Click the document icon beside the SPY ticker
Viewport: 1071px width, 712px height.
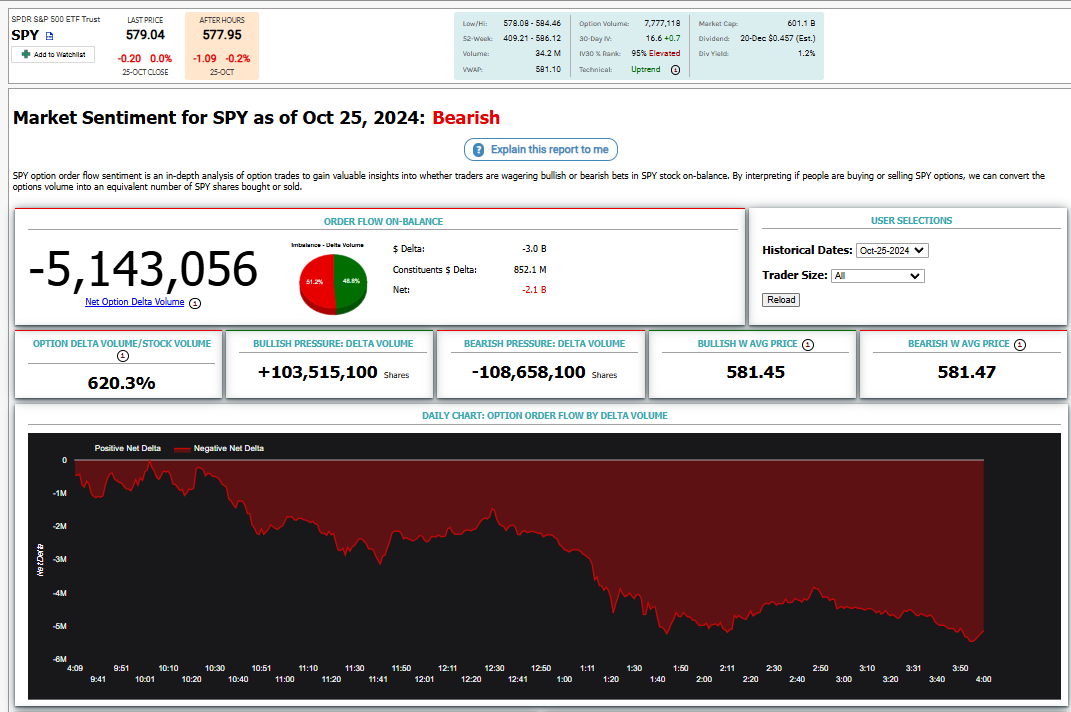coord(49,36)
